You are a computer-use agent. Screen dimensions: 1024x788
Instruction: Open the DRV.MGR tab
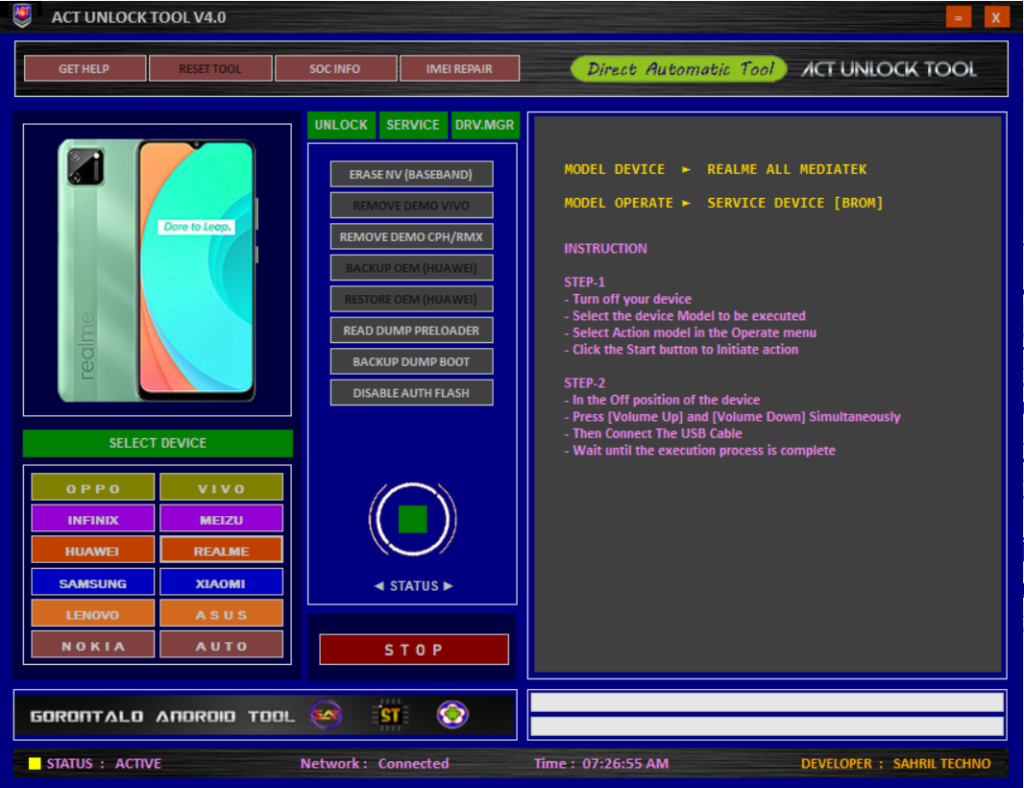click(485, 125)
